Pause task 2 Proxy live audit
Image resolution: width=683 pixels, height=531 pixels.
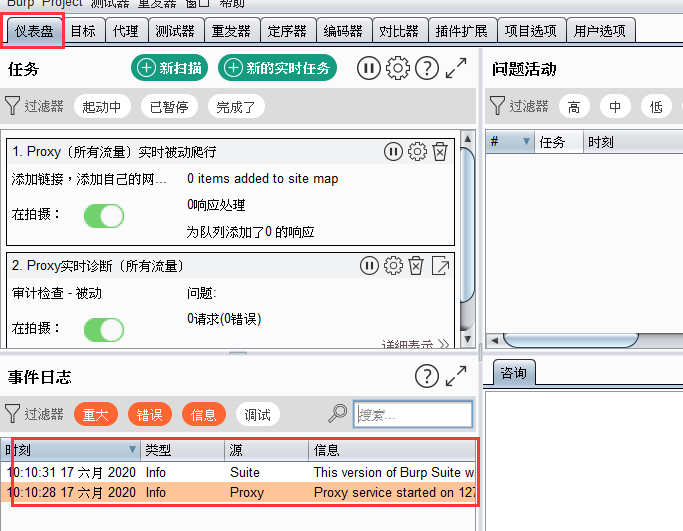369,266
